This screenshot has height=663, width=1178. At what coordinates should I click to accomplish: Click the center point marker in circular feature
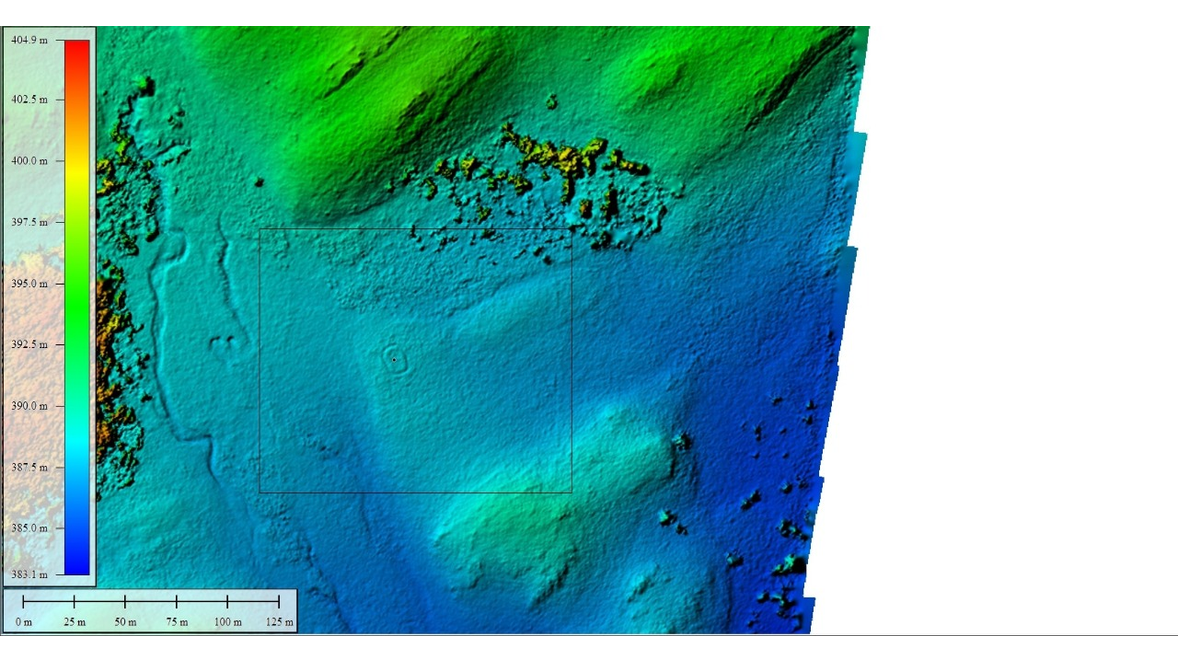[394, 359]
